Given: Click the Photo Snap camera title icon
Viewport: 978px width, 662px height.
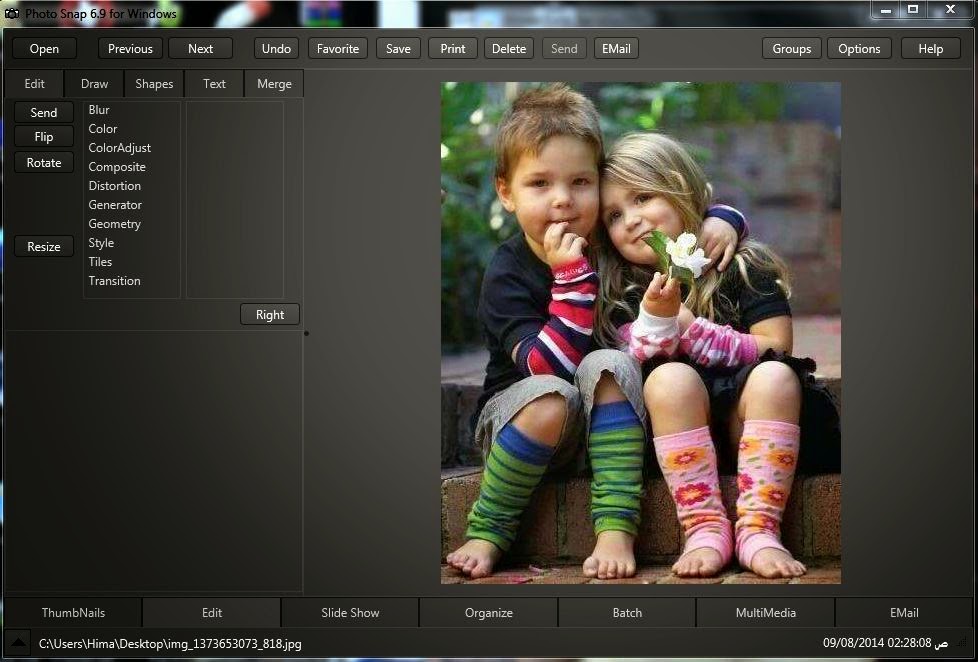Looking at the screenshot, I should (x=11, y=13).
